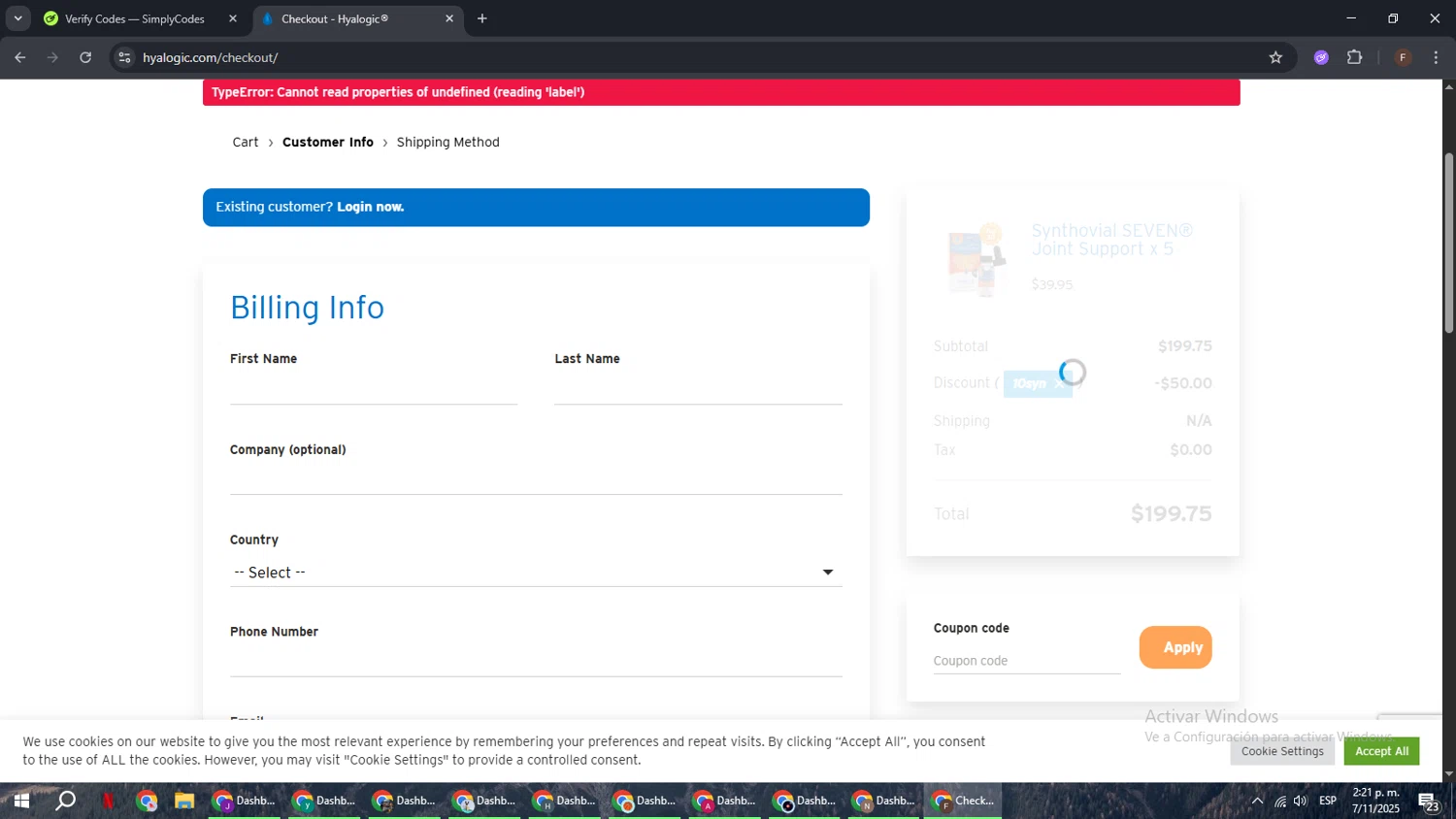Switch to Dashb... Chrome window with Y badge

click(x=324, y=801)
